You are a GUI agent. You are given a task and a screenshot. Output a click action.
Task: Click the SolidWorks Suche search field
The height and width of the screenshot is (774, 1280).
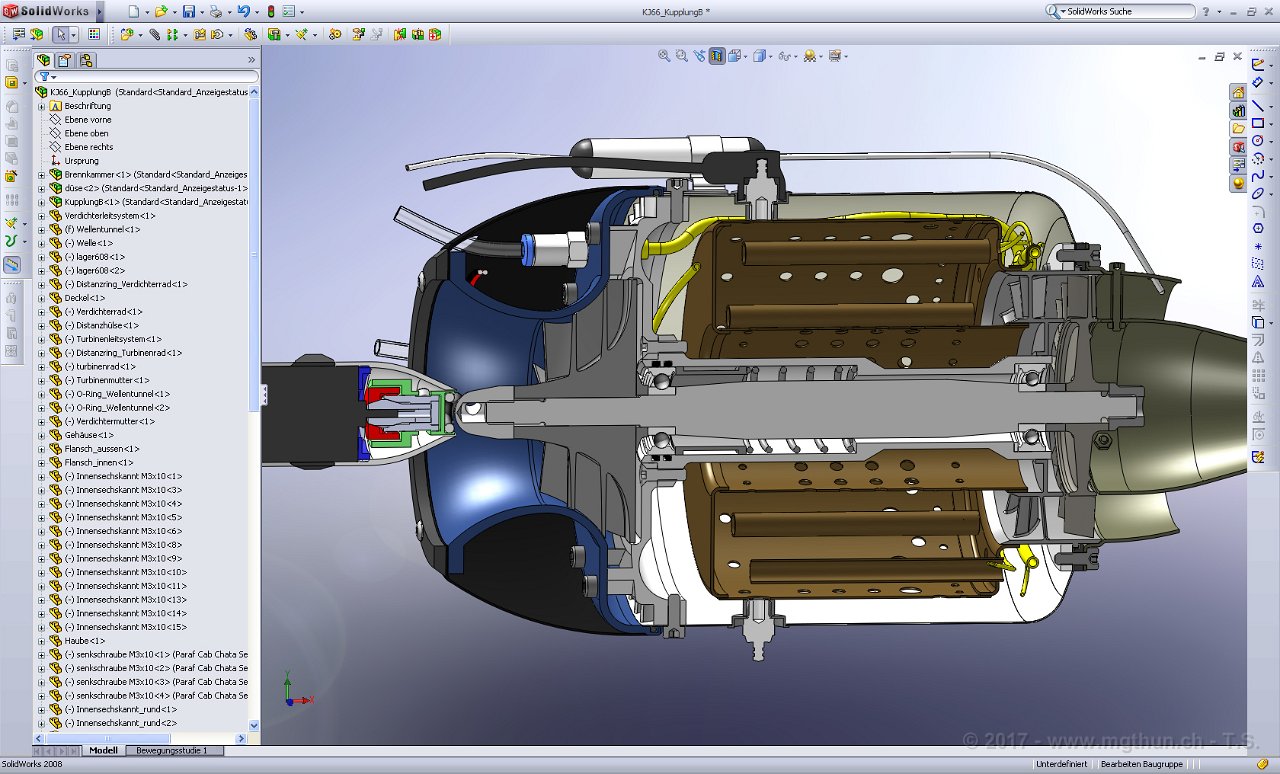point(1121,11)
